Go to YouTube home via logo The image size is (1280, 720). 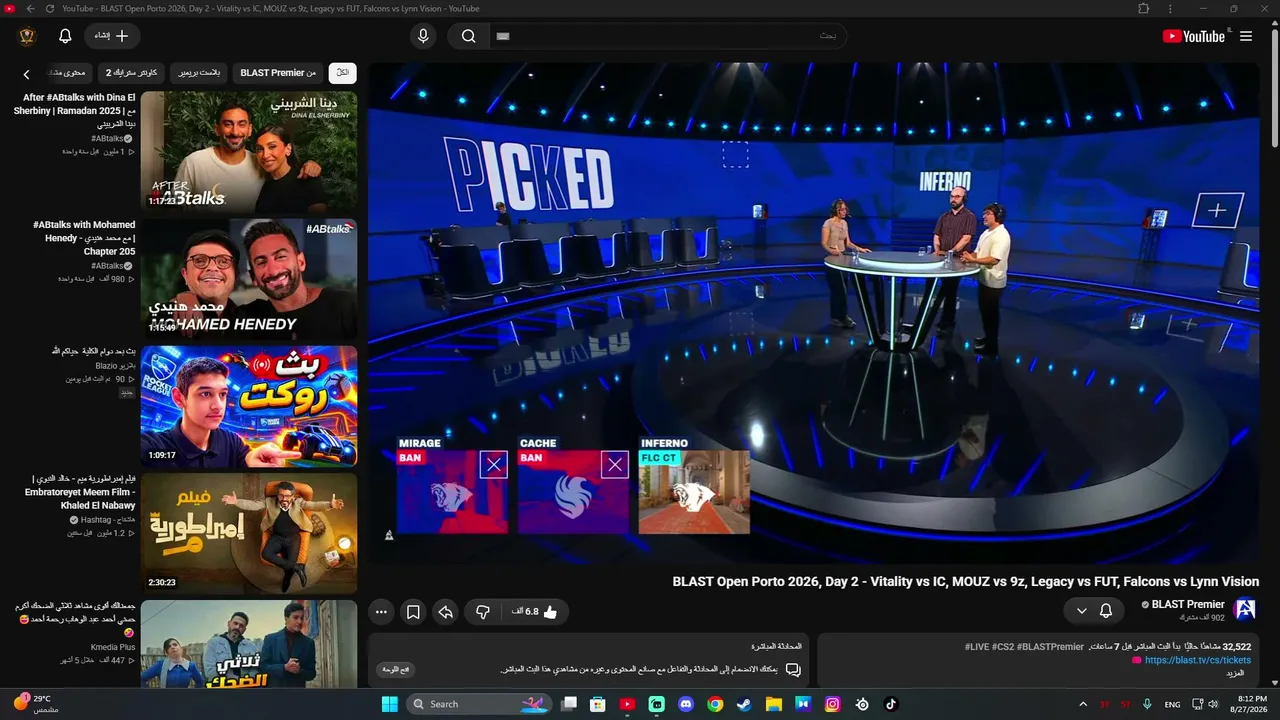click(1193, 36)
